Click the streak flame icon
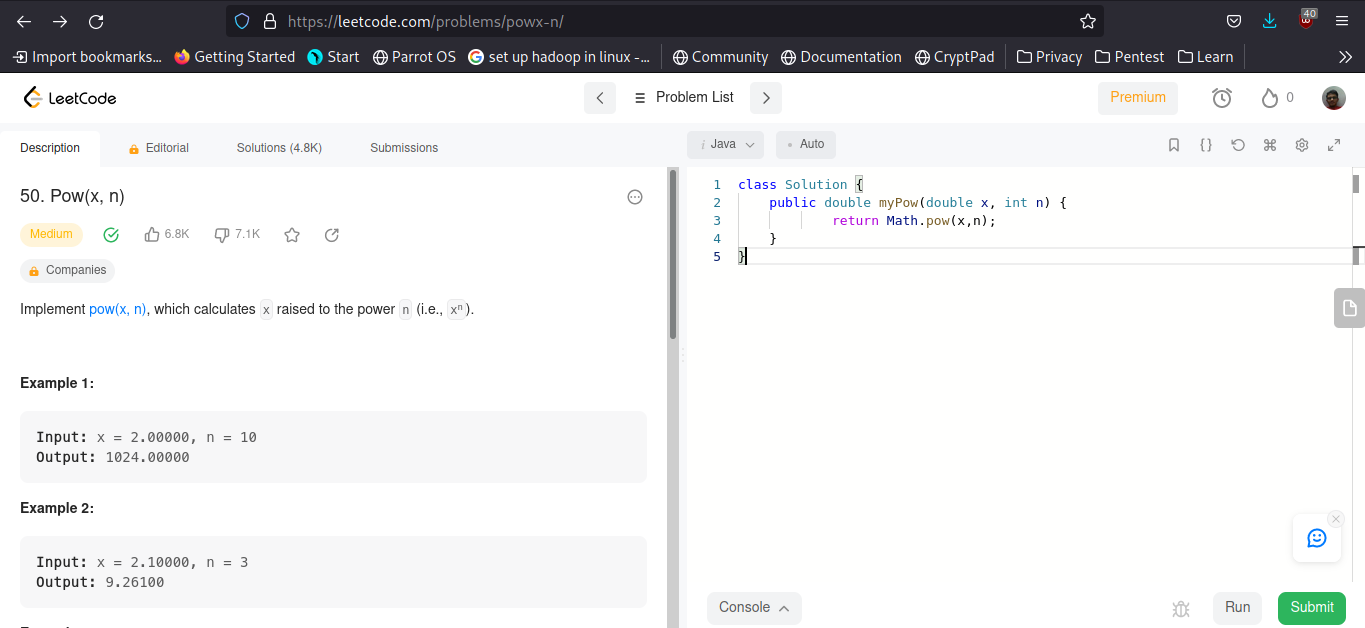Viewport: 1365px width, 628px height. pos(1270,98)
